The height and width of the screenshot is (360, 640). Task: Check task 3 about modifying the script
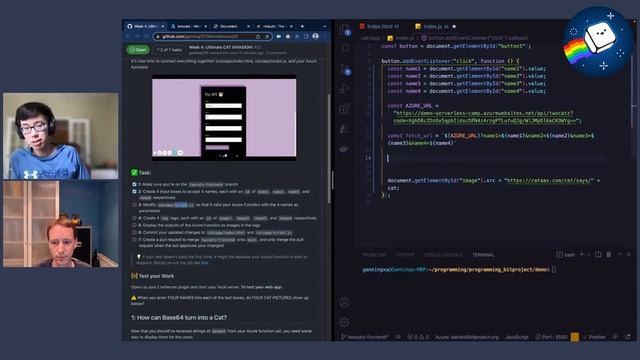(x=134, y=205)
